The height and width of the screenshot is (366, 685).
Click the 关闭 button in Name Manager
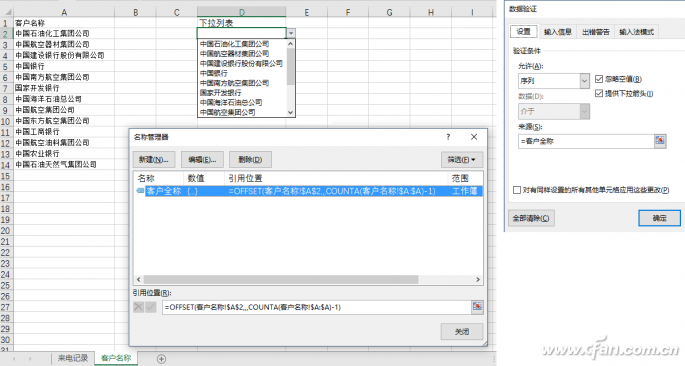(x=462, y=331)
